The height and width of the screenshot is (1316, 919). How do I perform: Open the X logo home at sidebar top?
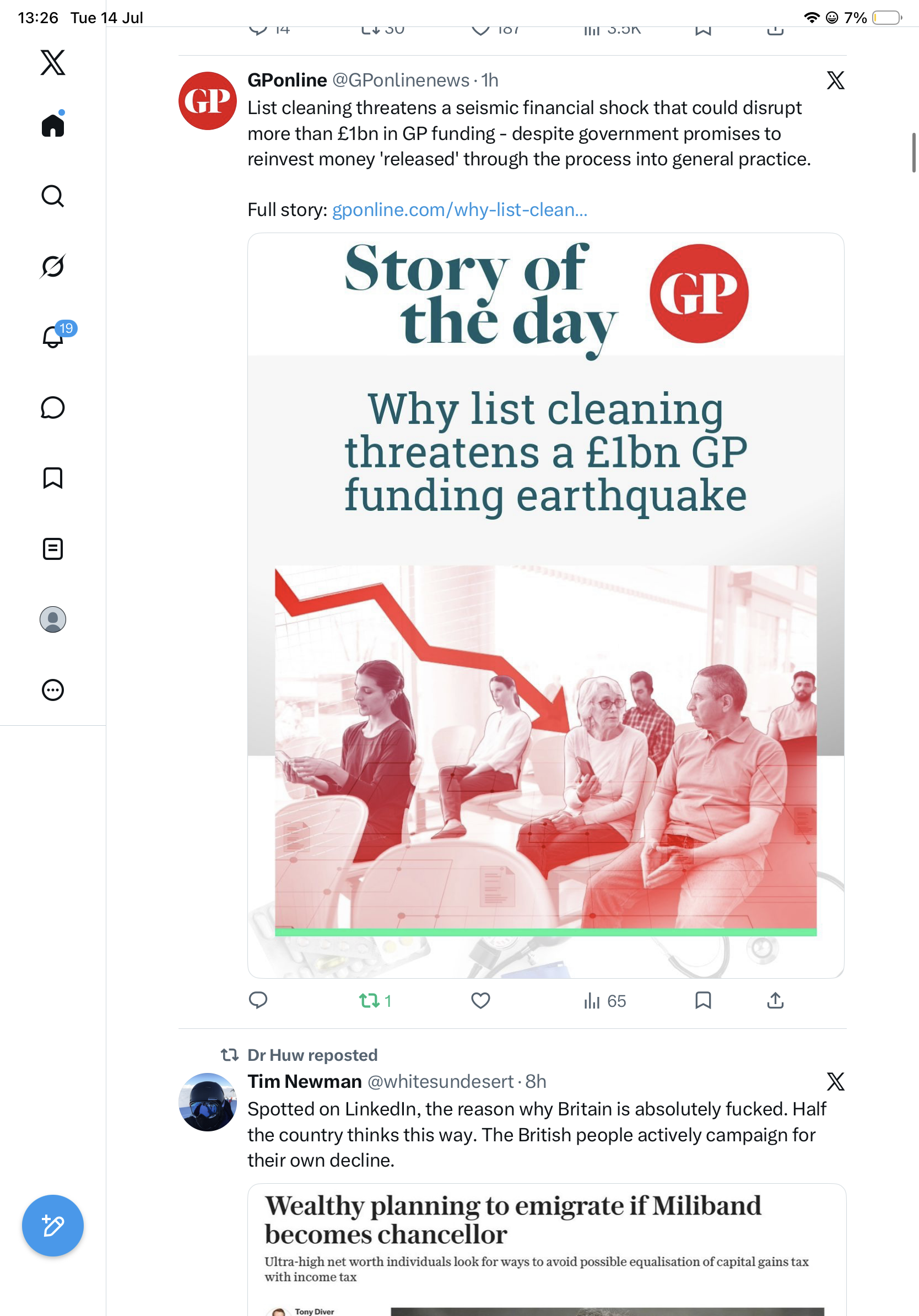tap(53, 62)
